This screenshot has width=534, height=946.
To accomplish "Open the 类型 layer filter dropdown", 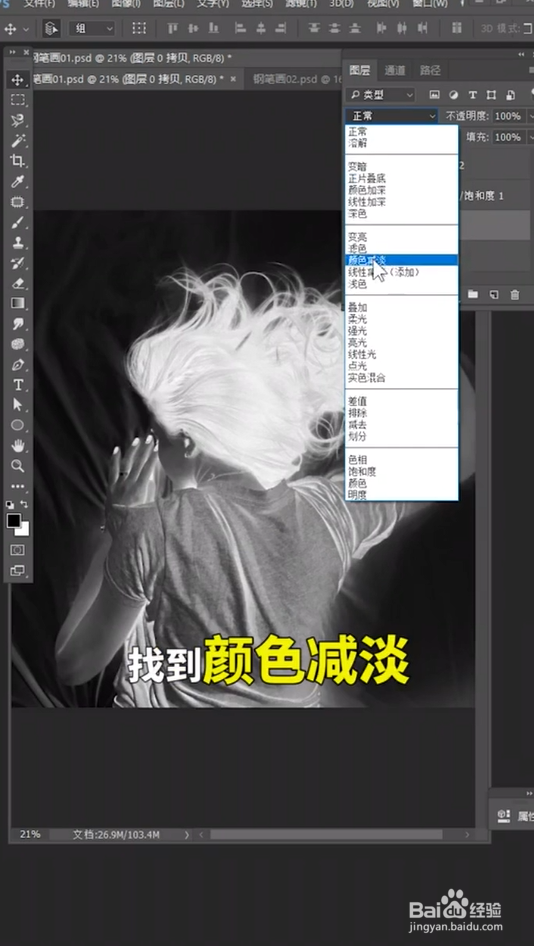I will pos(380,95).
